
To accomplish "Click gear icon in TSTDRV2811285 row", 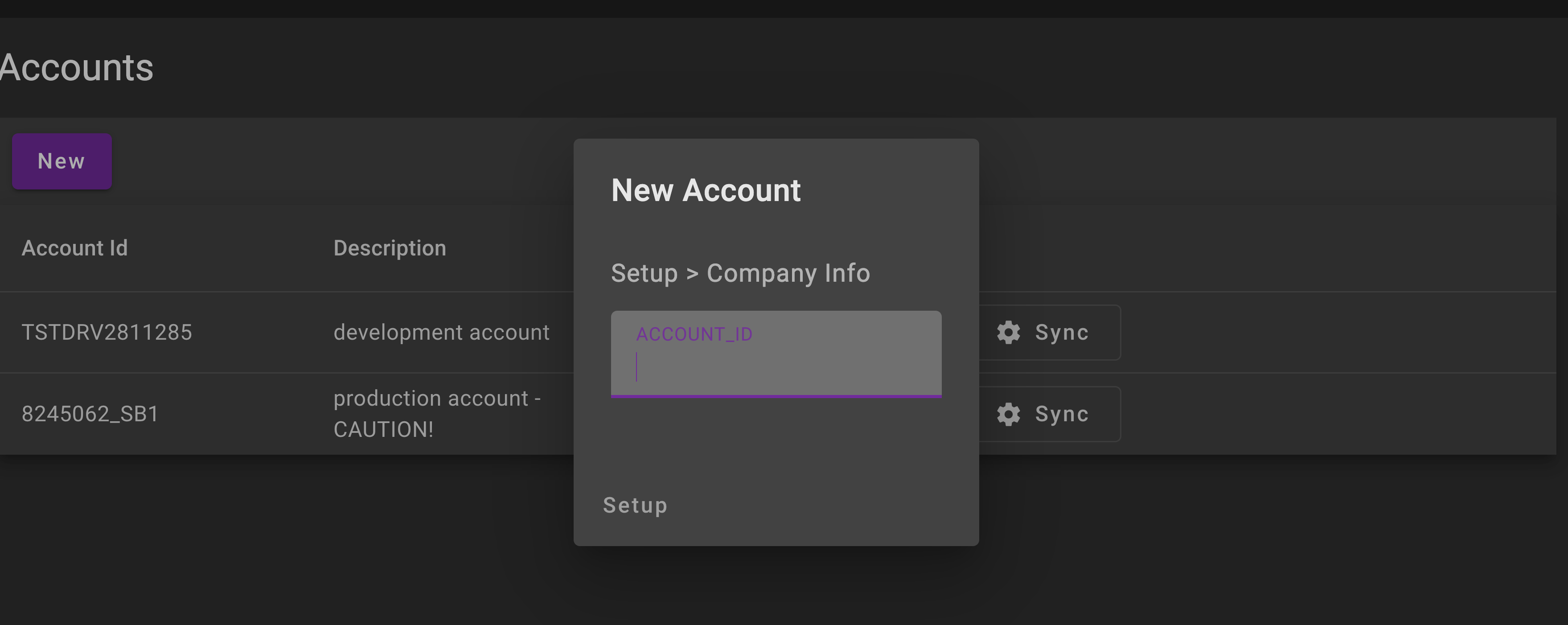I will pyautogui.click(x=1009, y=332).
